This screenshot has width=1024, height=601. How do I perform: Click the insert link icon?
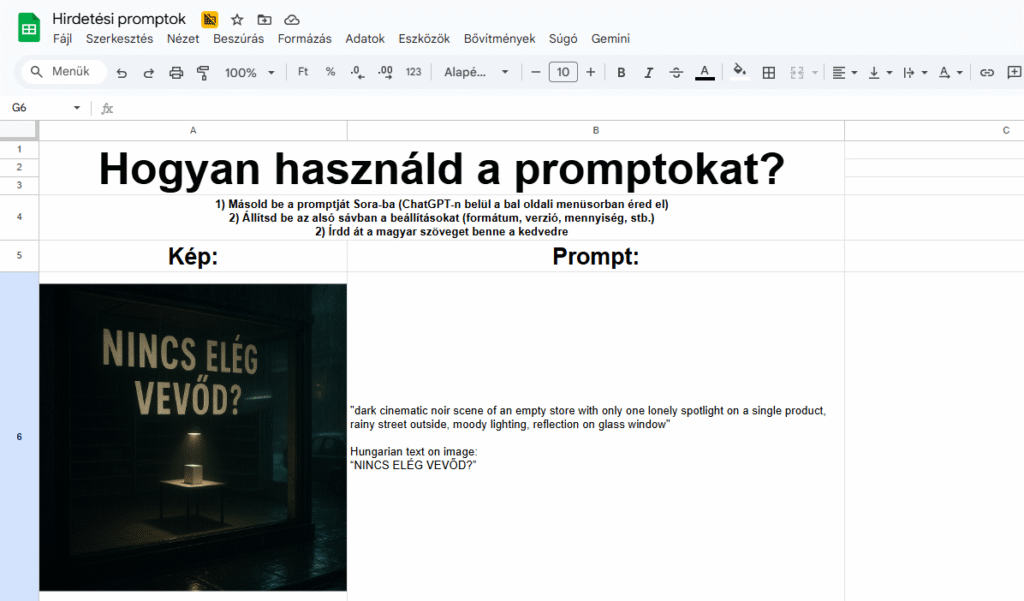pos(987,73)
